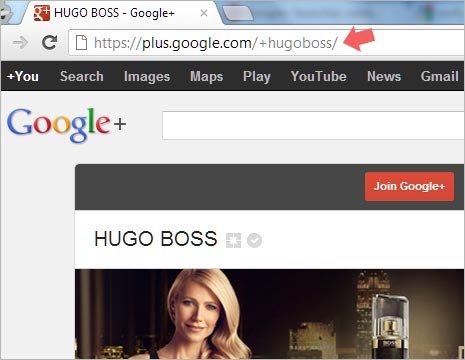Open Maps from the Google bar
Screen dimensions: 465x360
207,77
